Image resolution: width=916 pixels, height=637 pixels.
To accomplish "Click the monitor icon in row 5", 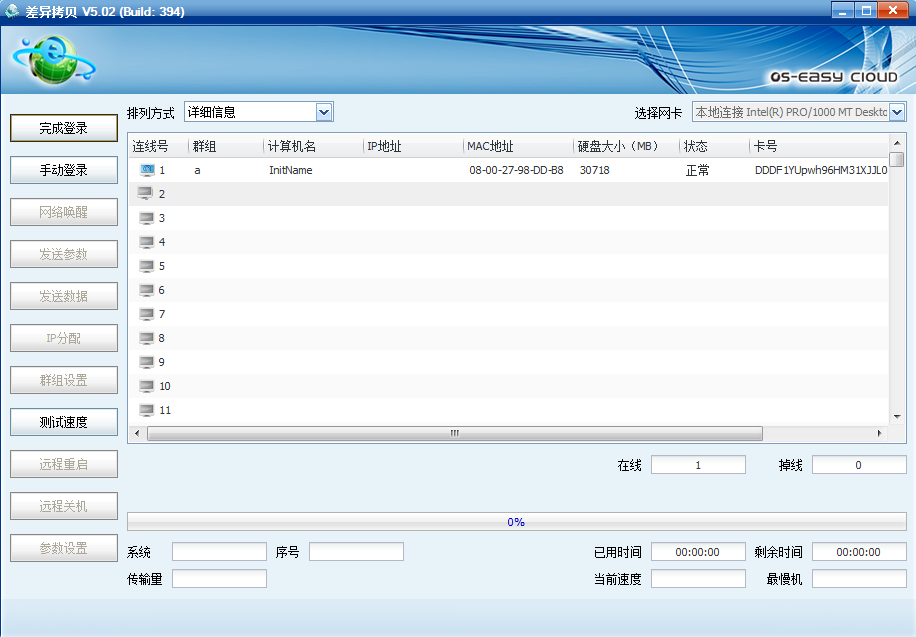I will point(147,266).
